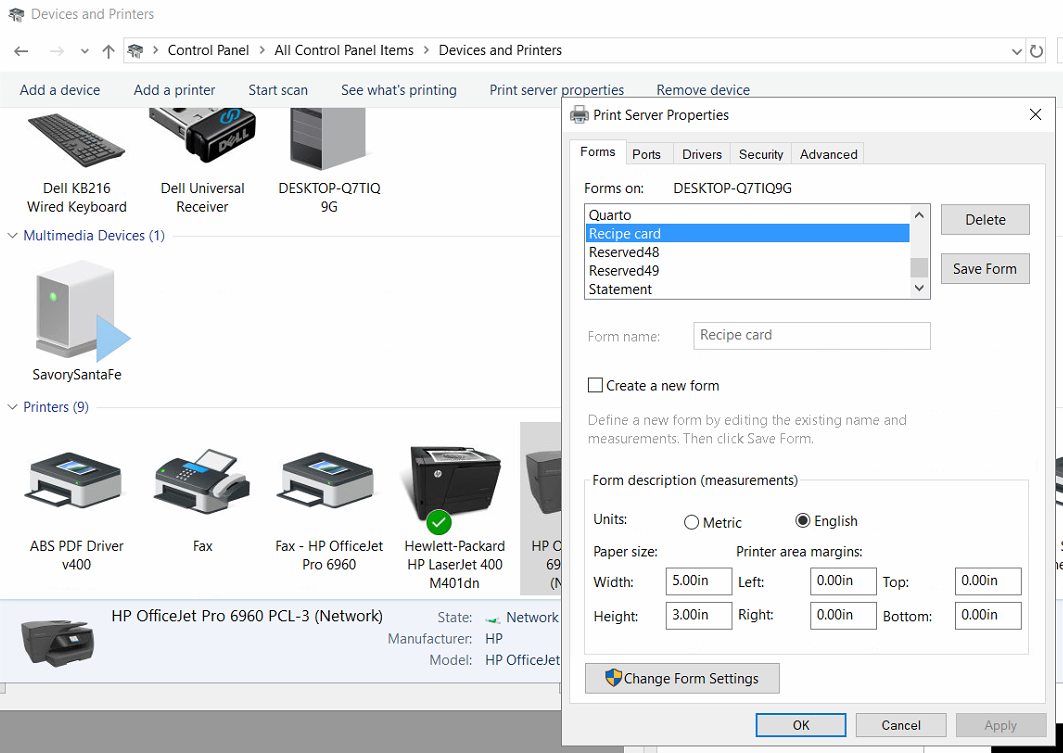Expand the breadcrumb arrow after Control Panel
1063x753 pixels.
coord(262,50)
